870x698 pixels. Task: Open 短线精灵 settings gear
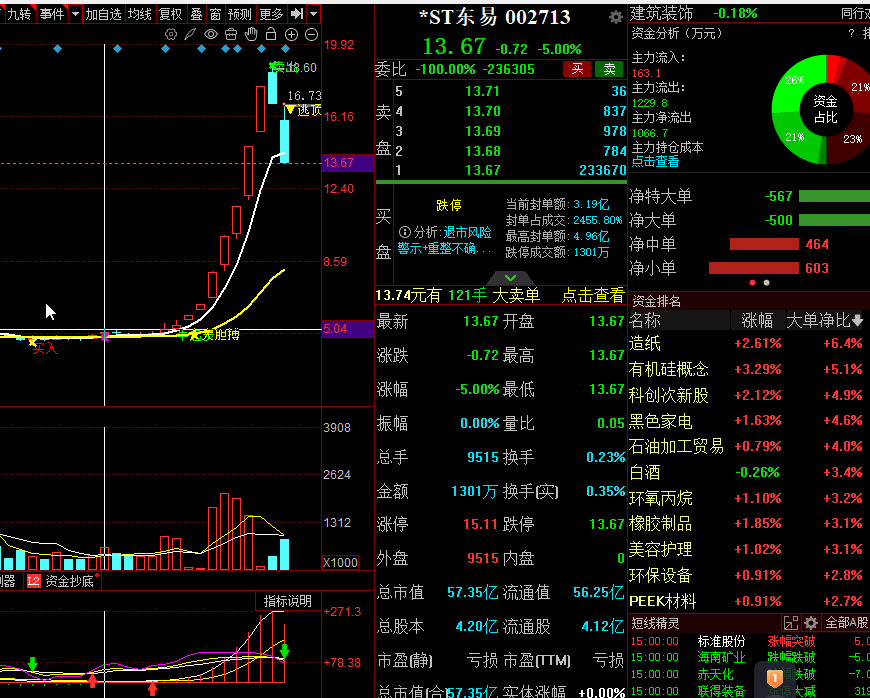811,623
